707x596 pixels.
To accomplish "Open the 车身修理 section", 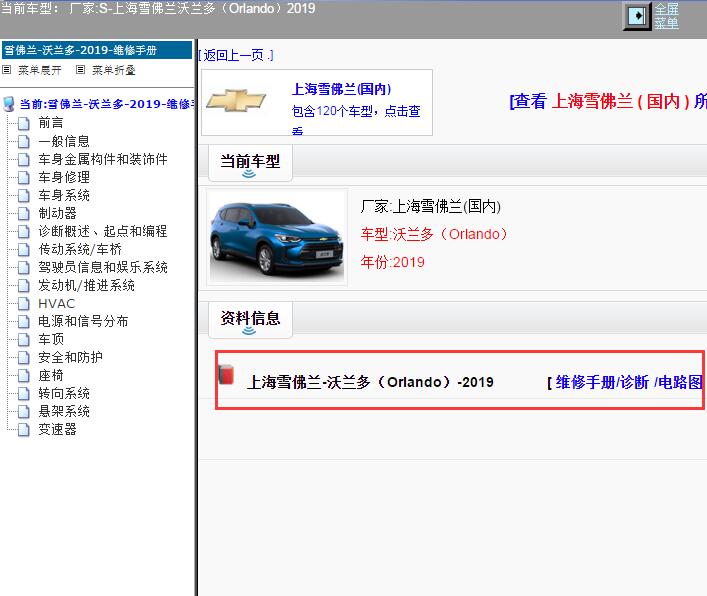I will click(64, 177).
